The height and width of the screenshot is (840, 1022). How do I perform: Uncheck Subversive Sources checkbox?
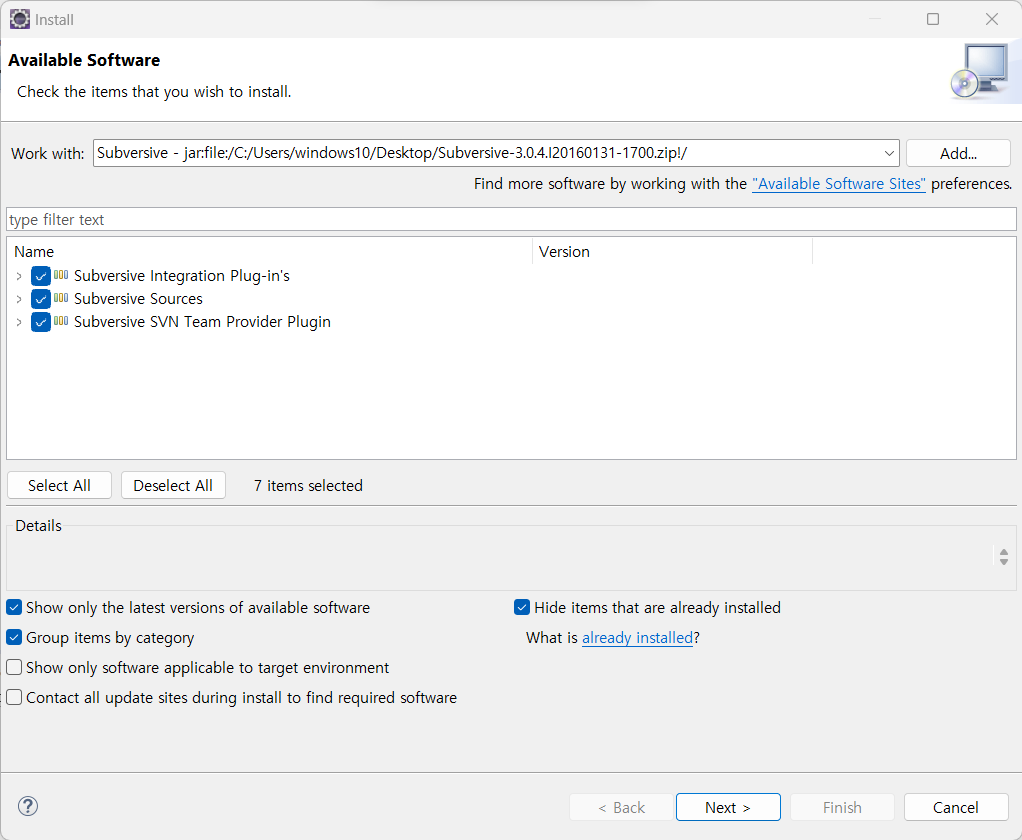point(40,299)
